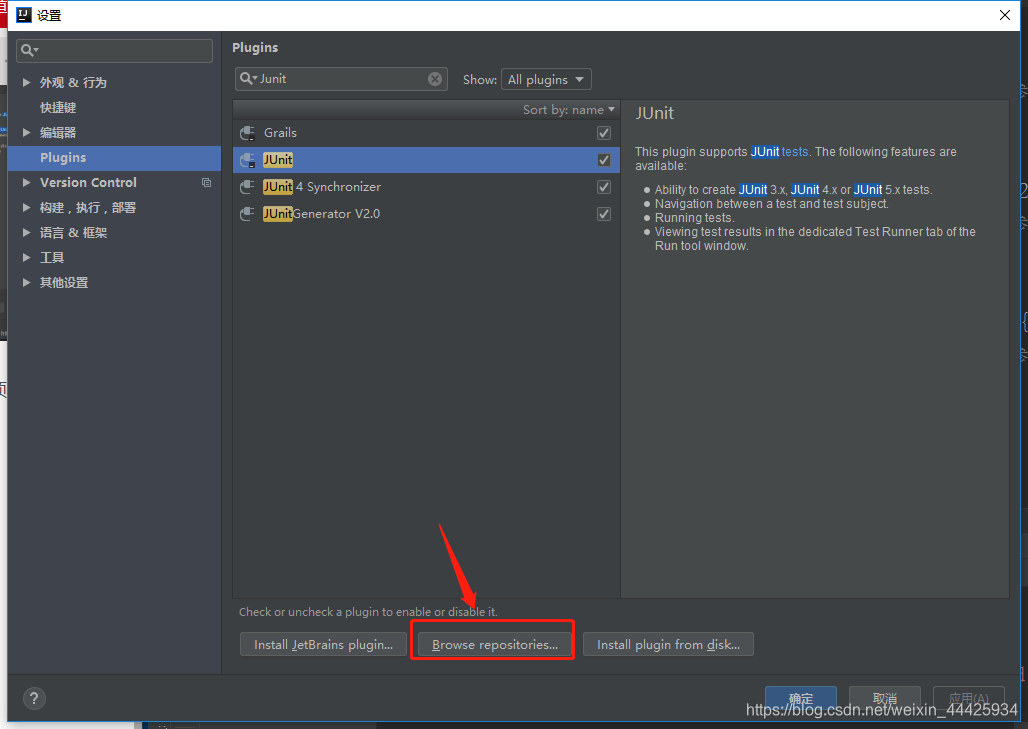Viewport: 1028px width, 729px height.
Task: Select the JUnit 4 Synchronizer plugin row
Action: (426, 187)
